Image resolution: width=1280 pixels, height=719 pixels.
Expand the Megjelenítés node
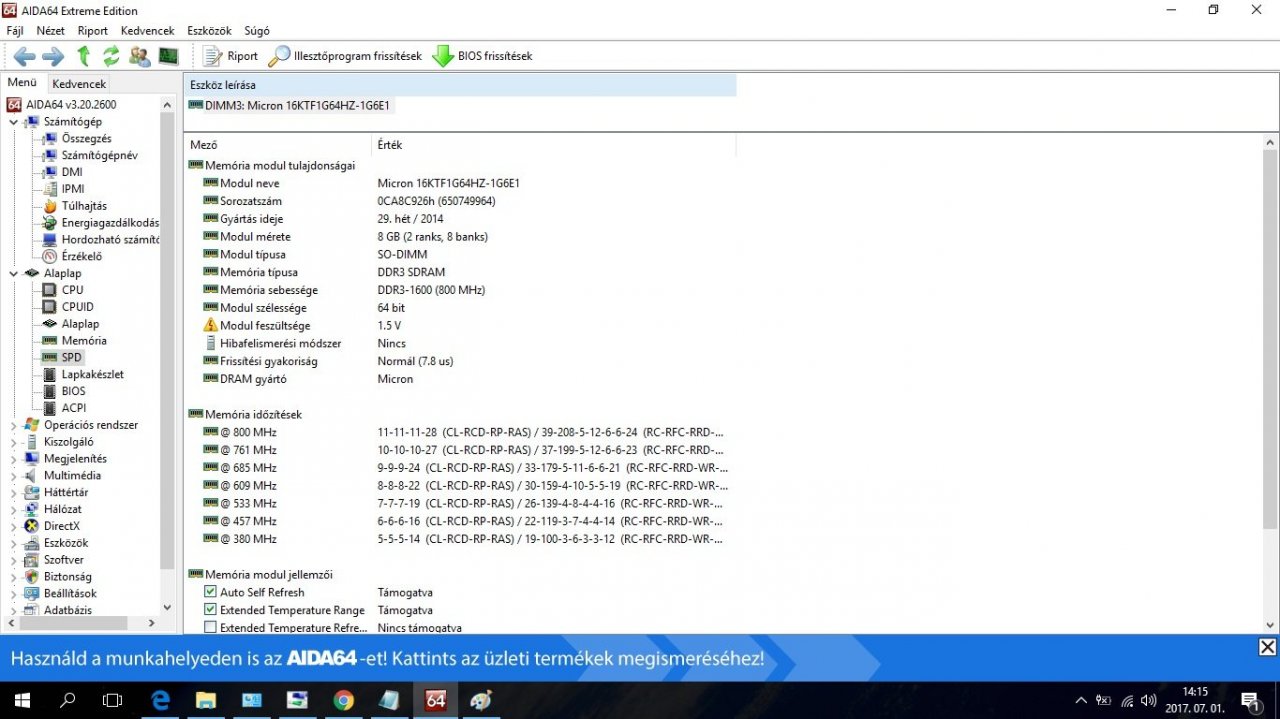coord(13,459)
